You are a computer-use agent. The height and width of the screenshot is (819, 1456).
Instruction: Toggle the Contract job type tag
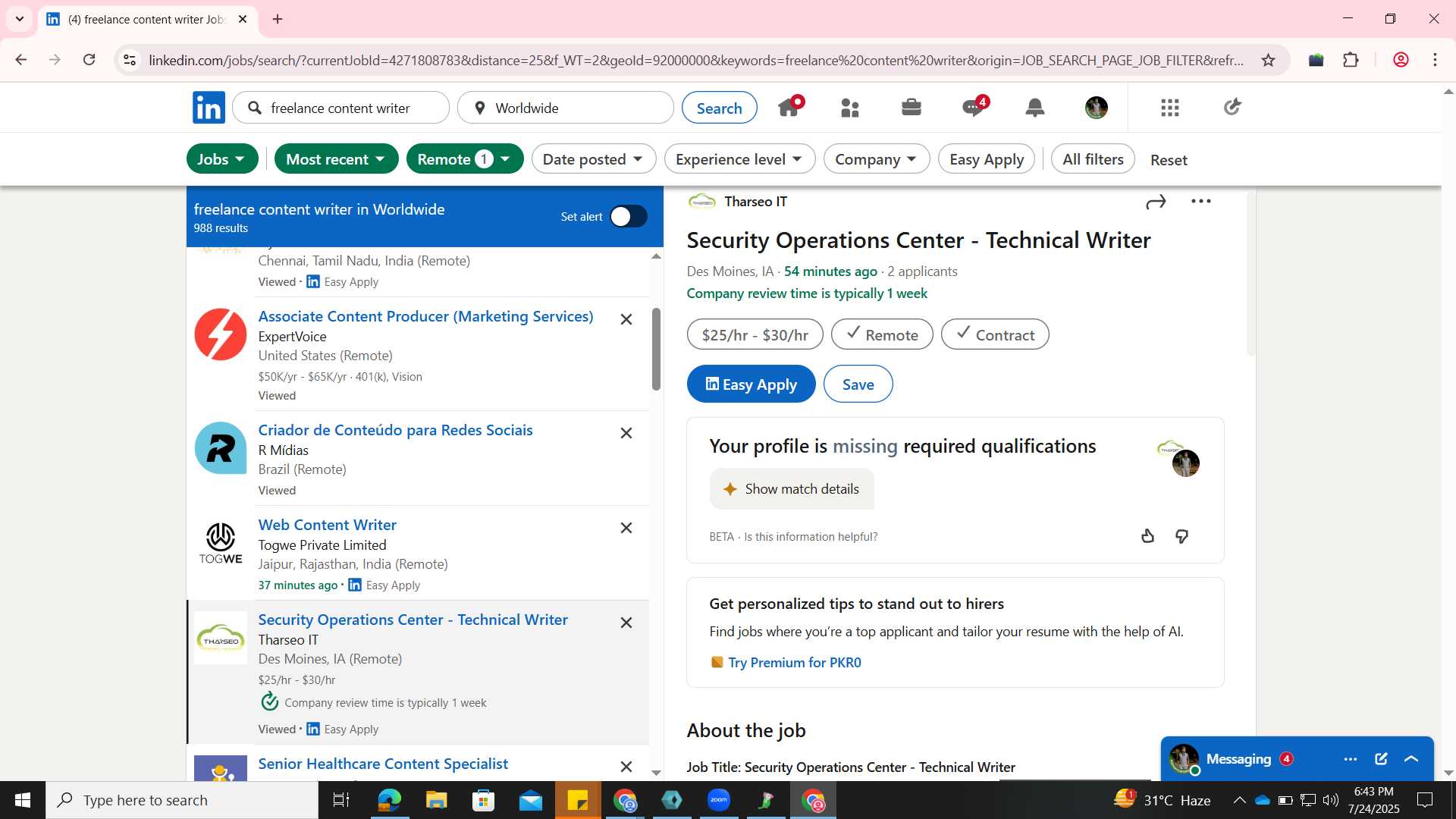point(995,334)
